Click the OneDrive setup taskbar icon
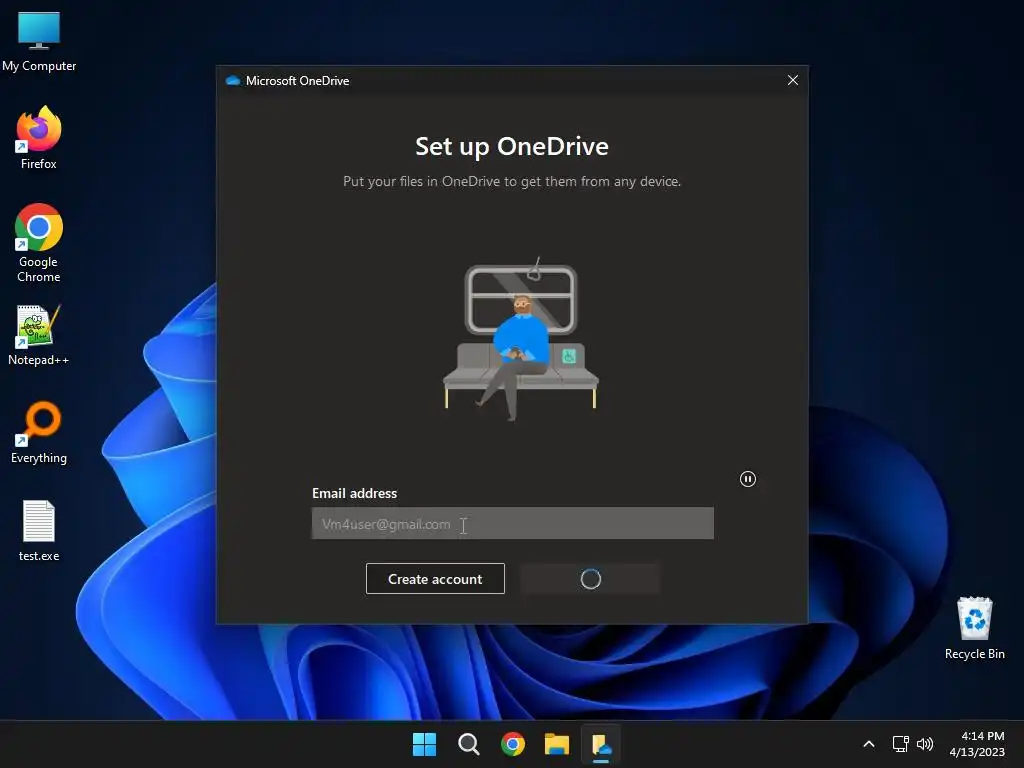The height and width of the screenshot is (768, 1024). click(601, 744)
